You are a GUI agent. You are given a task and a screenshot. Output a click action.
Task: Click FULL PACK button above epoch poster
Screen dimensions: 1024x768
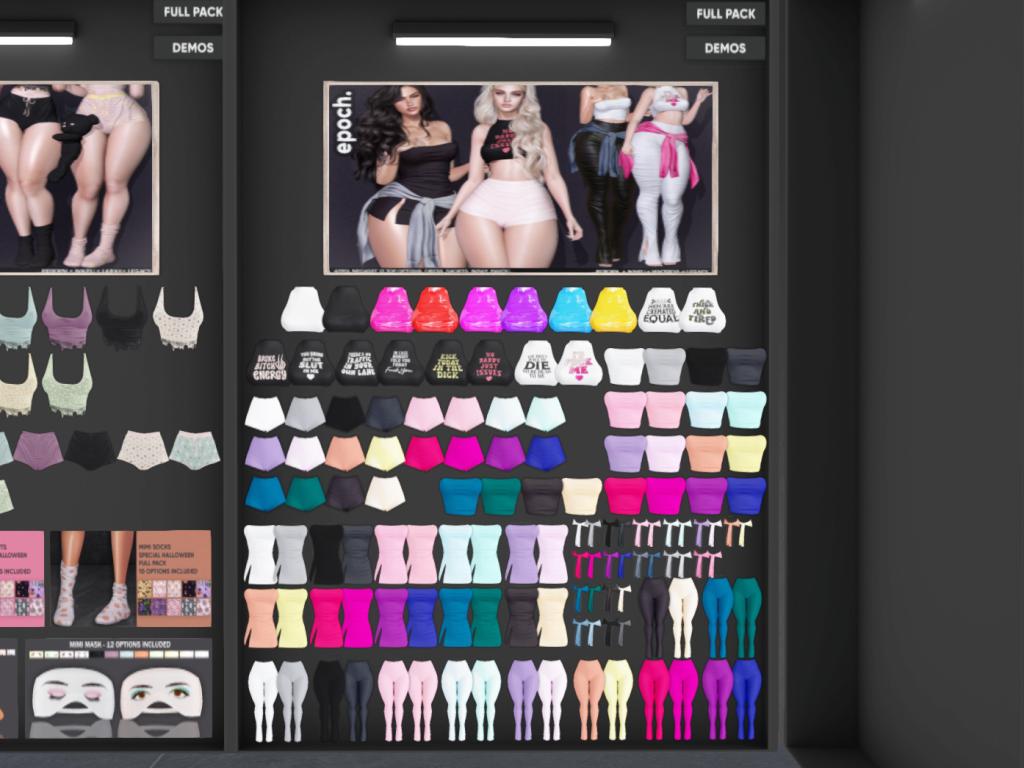coord(725,14)
